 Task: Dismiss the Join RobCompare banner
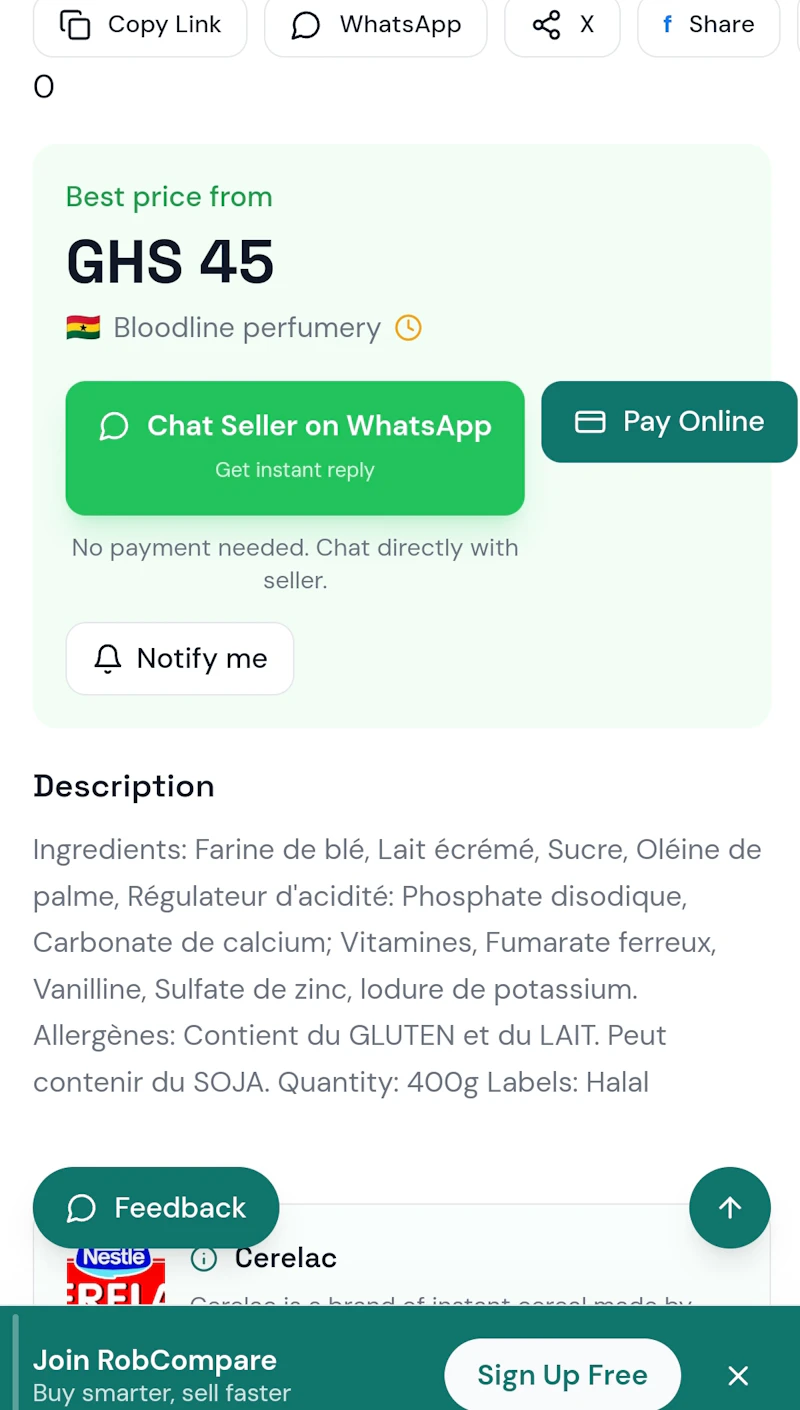[738, 1376]
